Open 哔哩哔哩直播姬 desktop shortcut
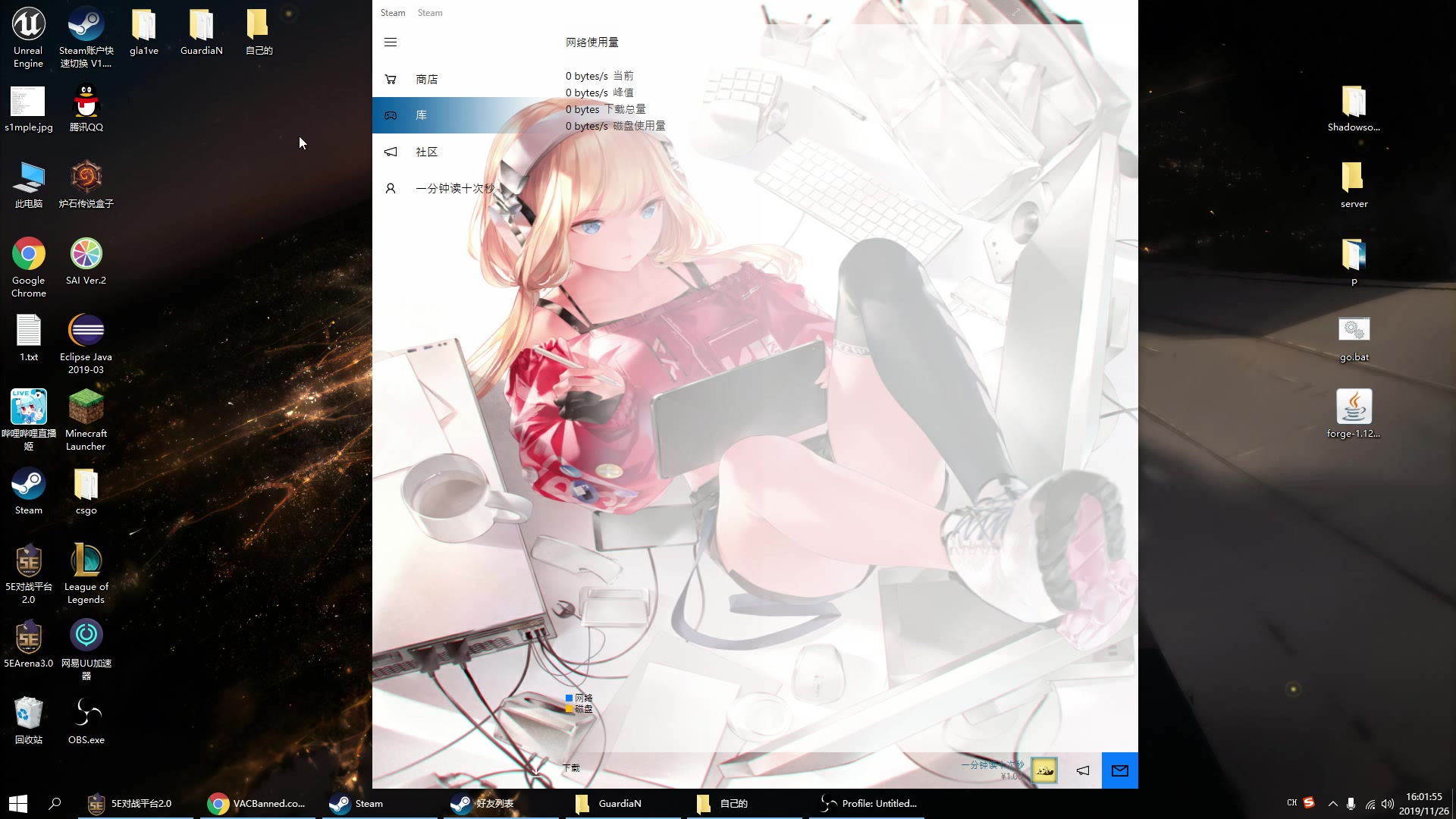Viewport: 1456px width, 819px height. coord(29,421)
